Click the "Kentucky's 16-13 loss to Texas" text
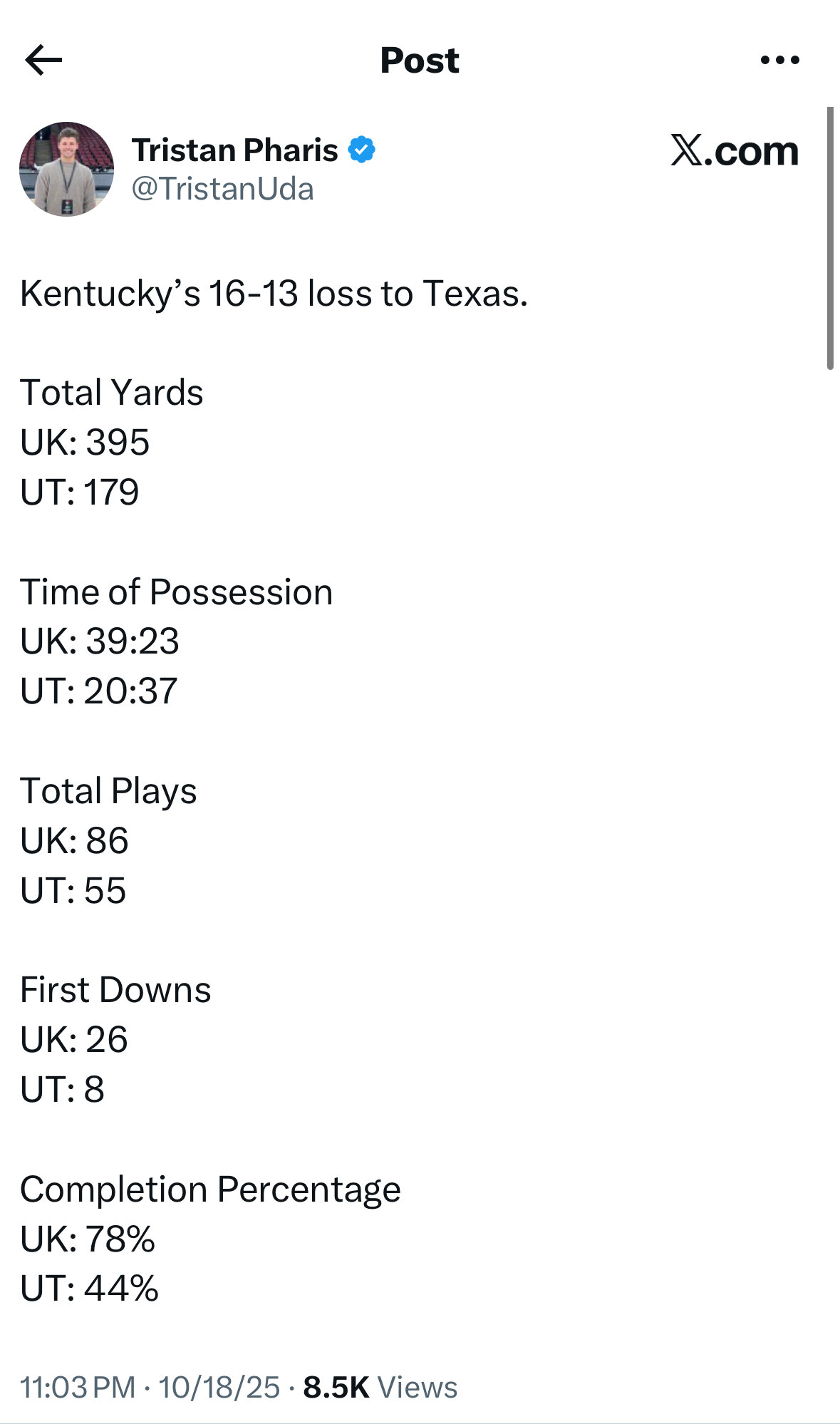 (274, 293)
